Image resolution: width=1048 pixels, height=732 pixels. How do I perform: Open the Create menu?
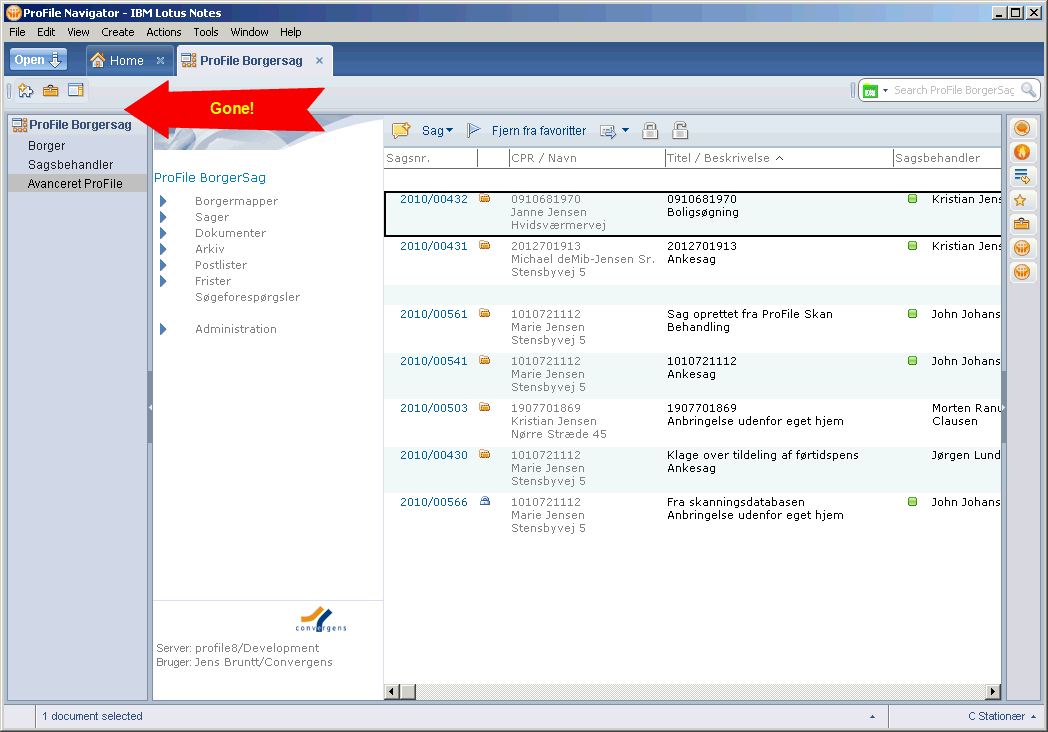point(118,32)
